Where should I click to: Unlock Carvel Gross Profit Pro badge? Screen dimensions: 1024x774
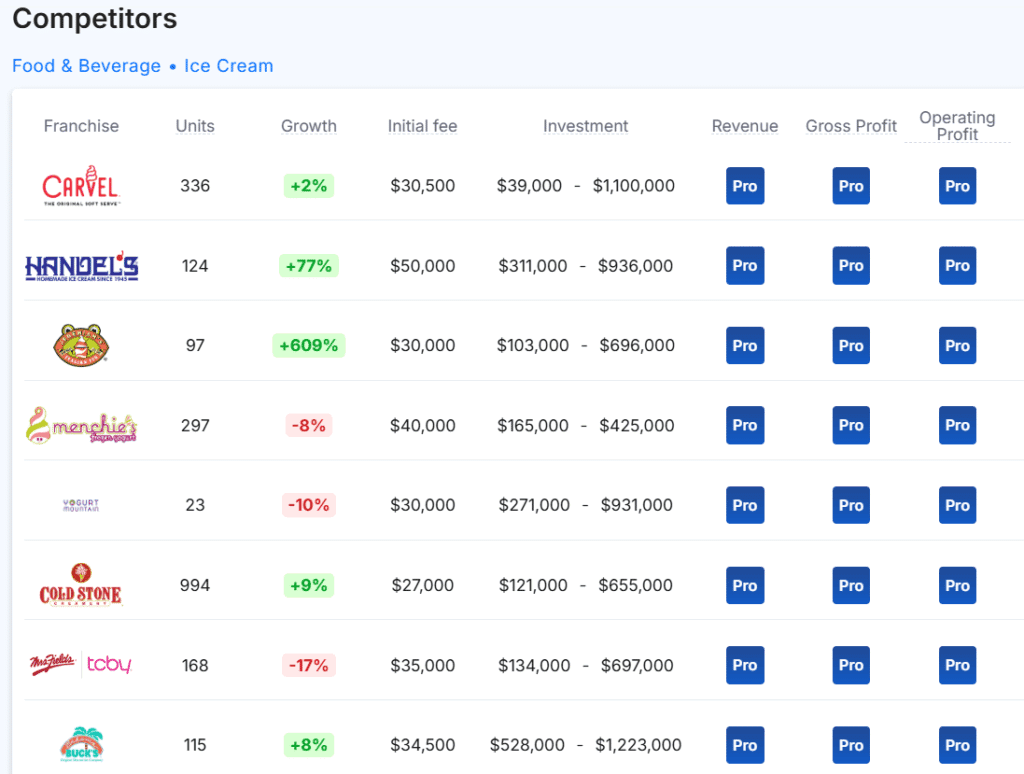[851, 185]
